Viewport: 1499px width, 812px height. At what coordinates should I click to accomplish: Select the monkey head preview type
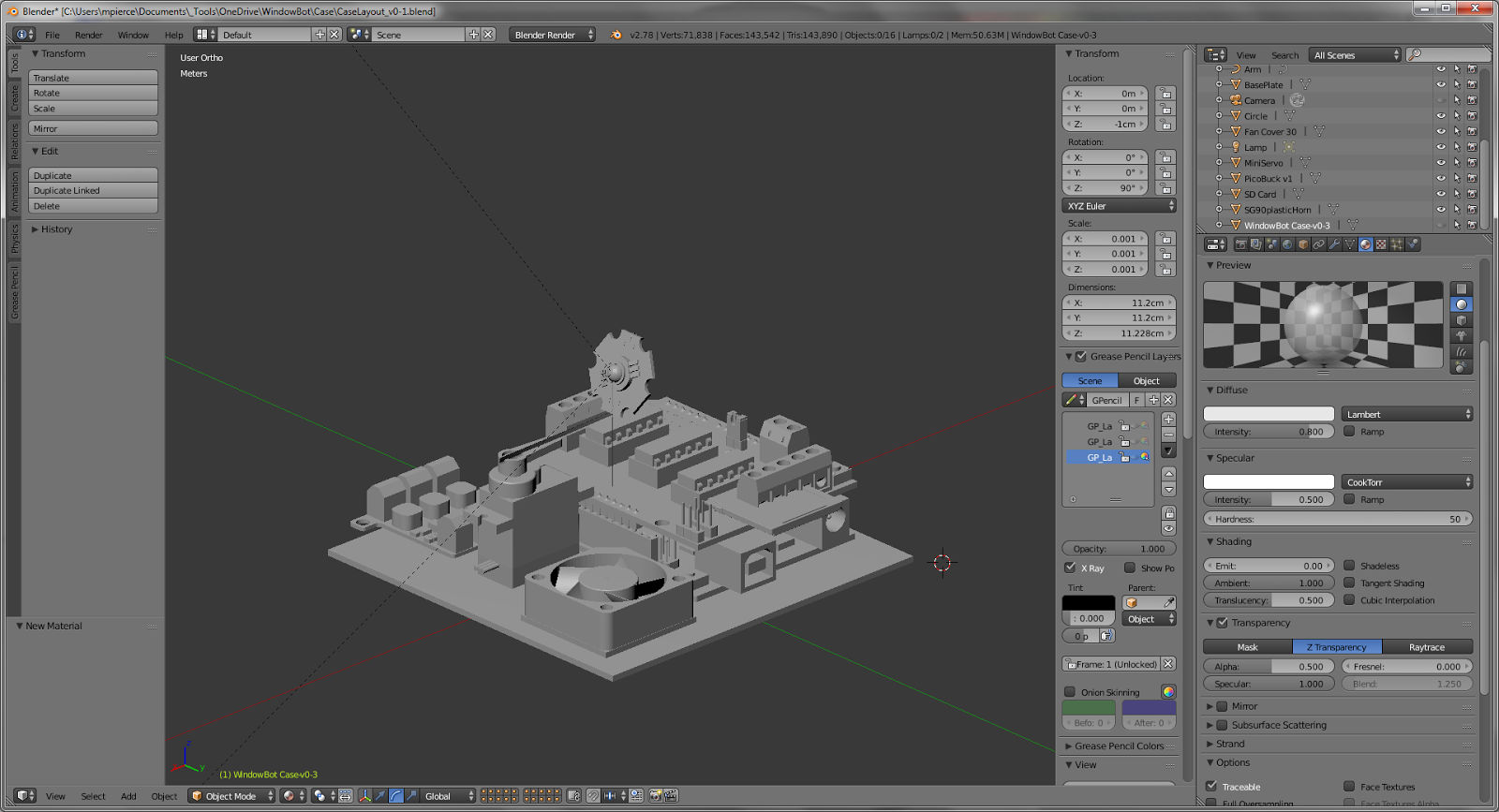pos(1461,335)
